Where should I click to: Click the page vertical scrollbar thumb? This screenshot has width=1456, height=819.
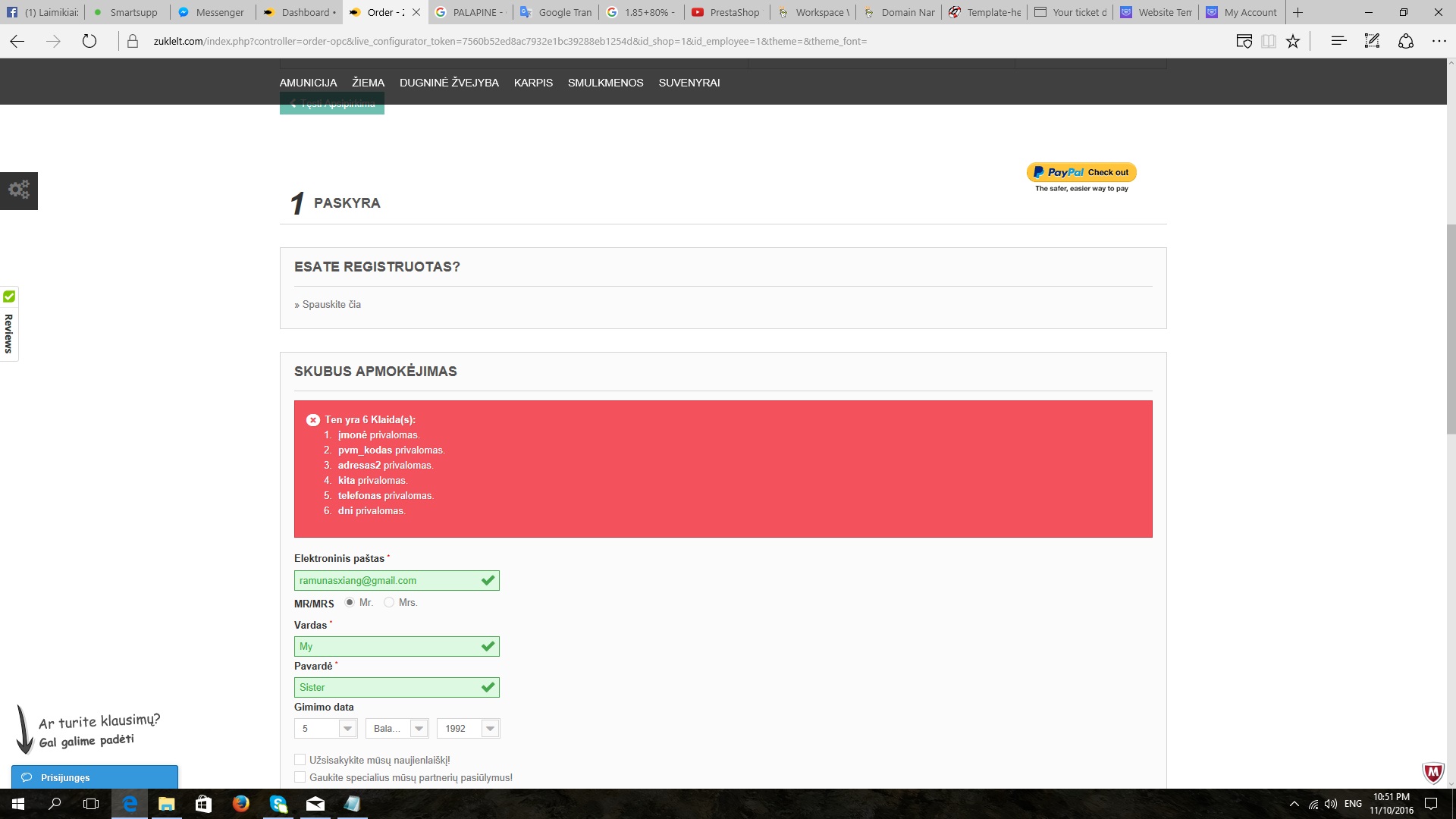pyautogui.click(x=1451, y=328)
